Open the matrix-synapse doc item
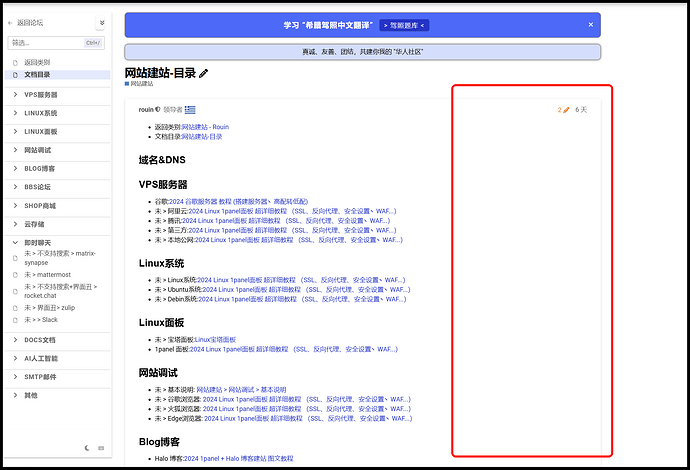The width and height of the screenshot is (690, 470). tap(60, 258)
